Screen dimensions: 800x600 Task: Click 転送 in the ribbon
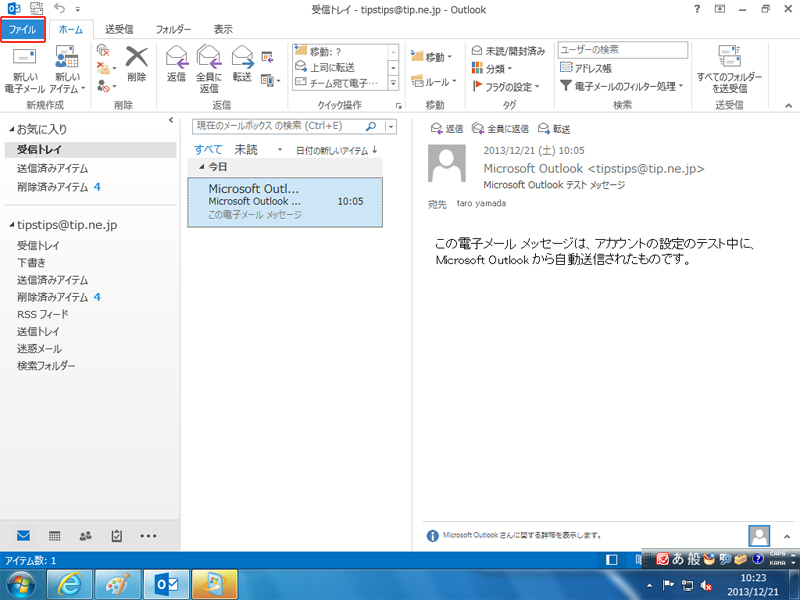point(242,64)
